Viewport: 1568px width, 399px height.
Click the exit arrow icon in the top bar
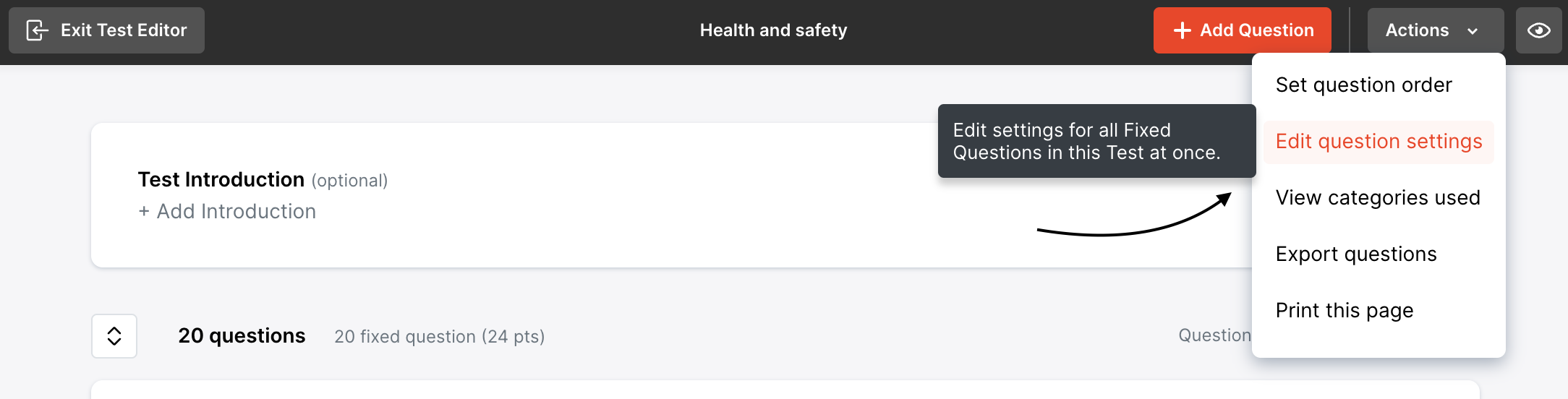coord(37,30)
